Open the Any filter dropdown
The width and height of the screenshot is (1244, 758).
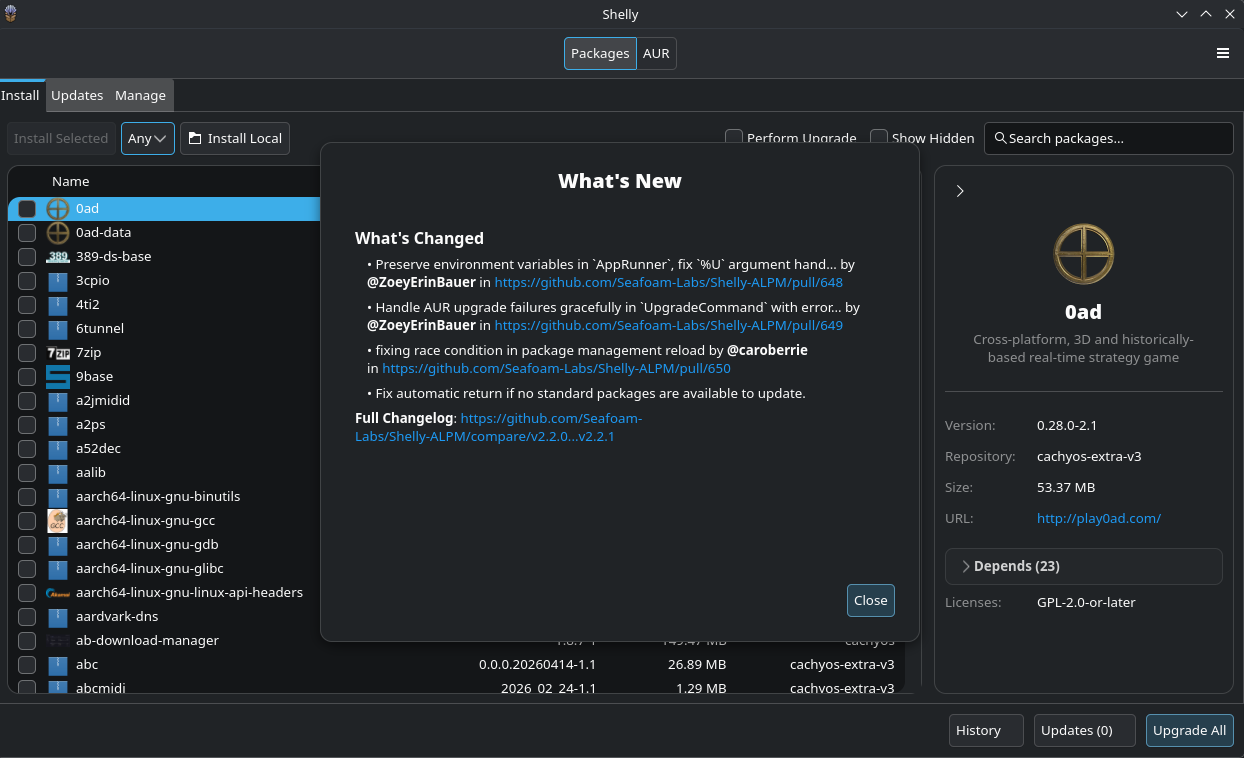point(148,138)
